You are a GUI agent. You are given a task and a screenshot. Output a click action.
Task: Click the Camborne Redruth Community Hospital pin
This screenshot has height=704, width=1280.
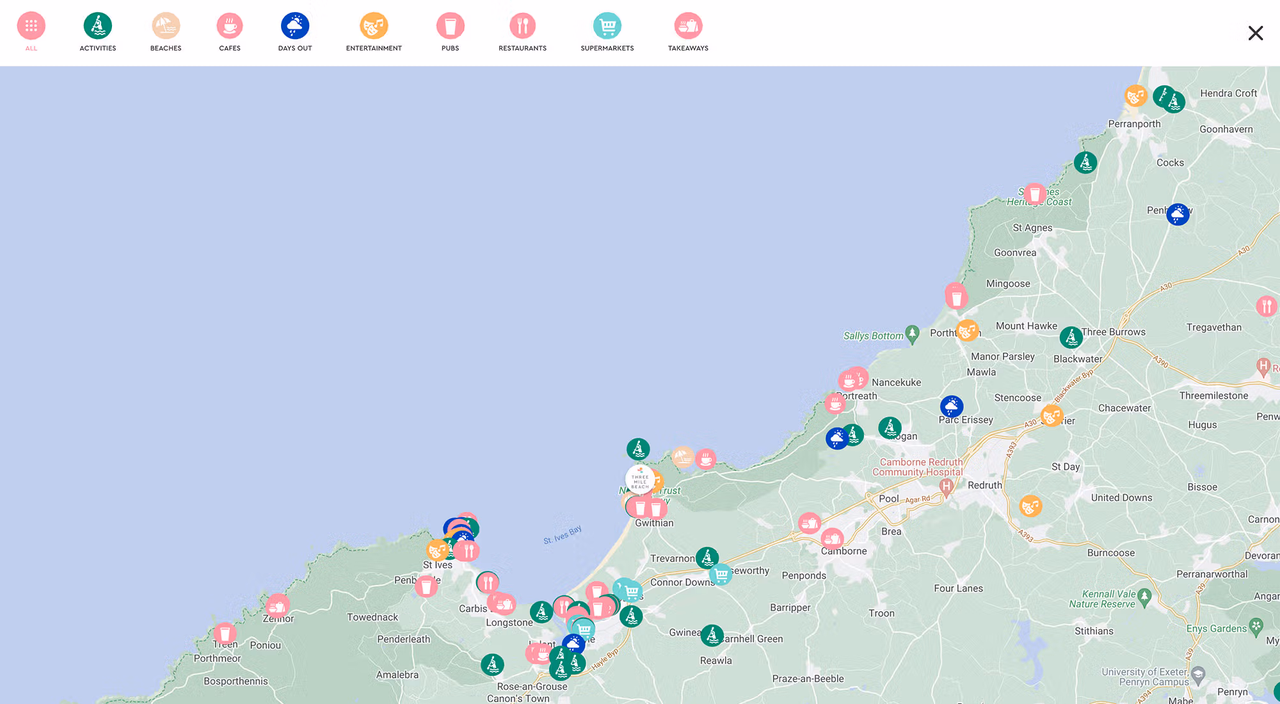pyautogui.click(x=946, y=487)
